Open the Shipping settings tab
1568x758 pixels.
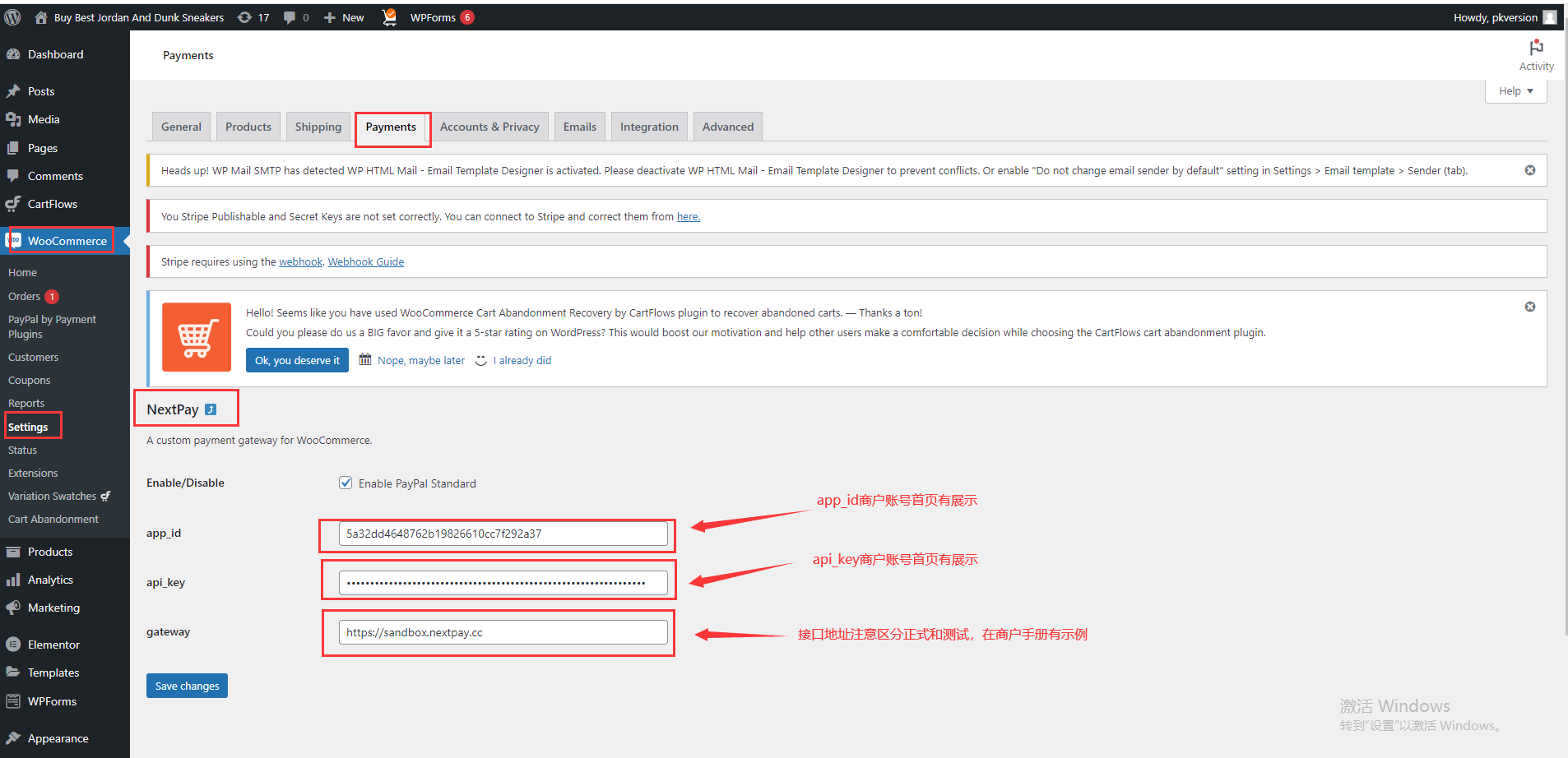(318, 127)
